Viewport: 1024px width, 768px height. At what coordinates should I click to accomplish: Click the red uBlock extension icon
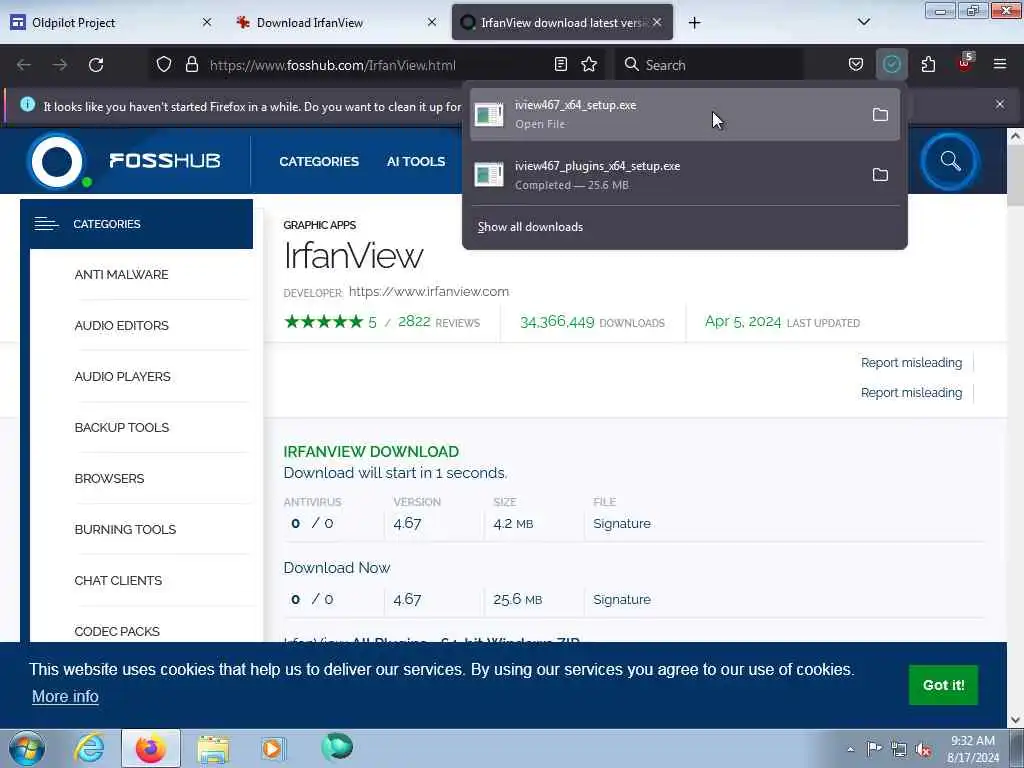pyautogui.click(x=965, y=63)
